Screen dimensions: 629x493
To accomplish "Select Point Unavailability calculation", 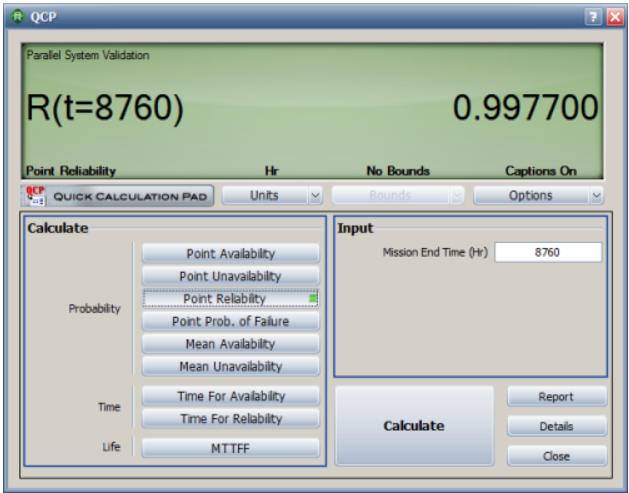I will point(231,276).
